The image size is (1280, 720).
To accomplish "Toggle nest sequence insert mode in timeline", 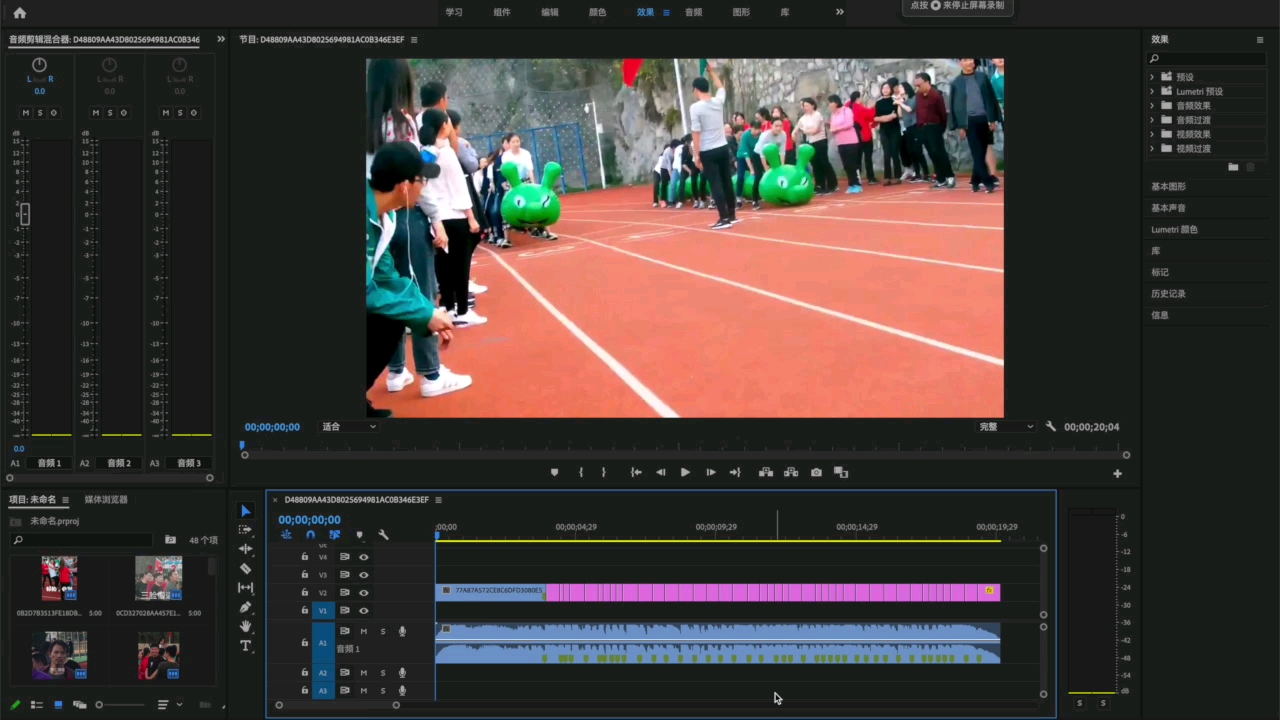I will [x=286, y=535].
